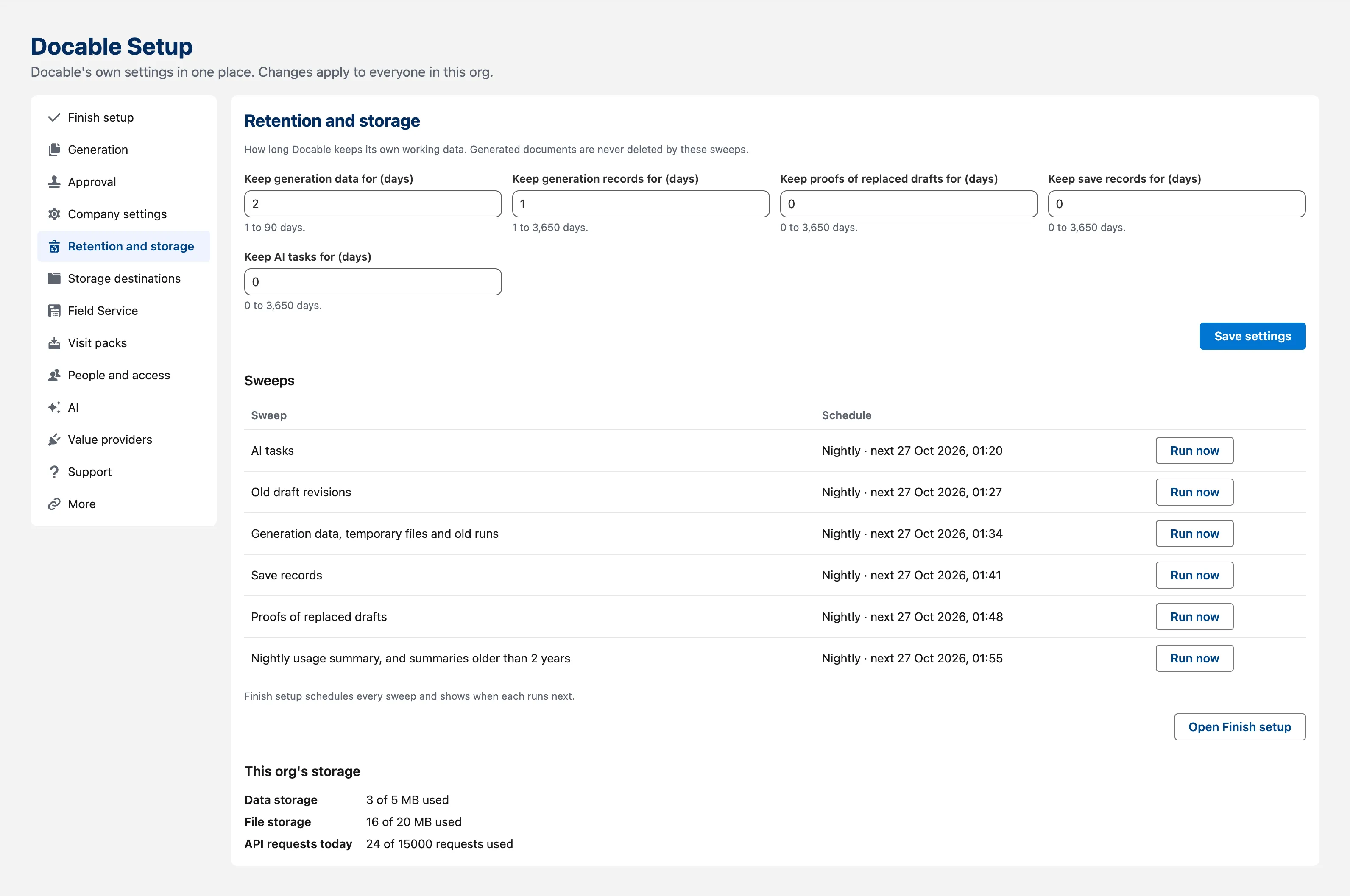Run the Generation data sweep now
The height and width of the screenshot is (896, 1350).
tap(1194, 534)
